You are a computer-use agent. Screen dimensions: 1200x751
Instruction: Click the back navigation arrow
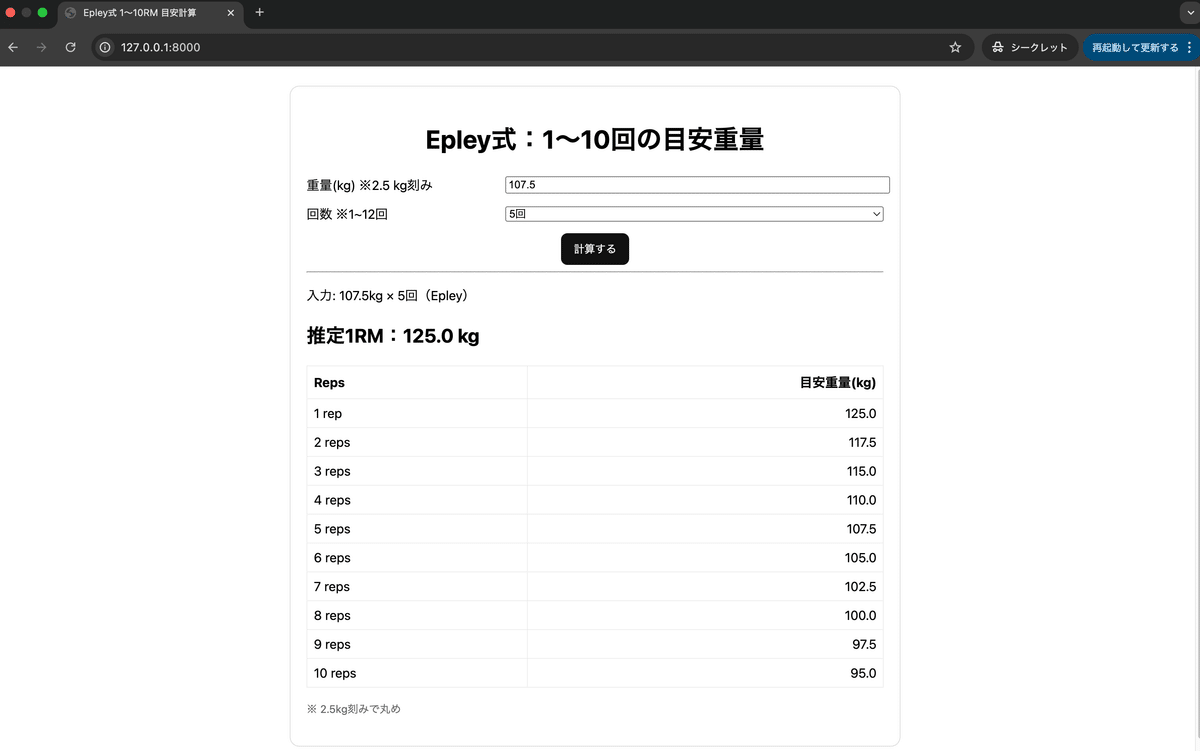point(11,47)
